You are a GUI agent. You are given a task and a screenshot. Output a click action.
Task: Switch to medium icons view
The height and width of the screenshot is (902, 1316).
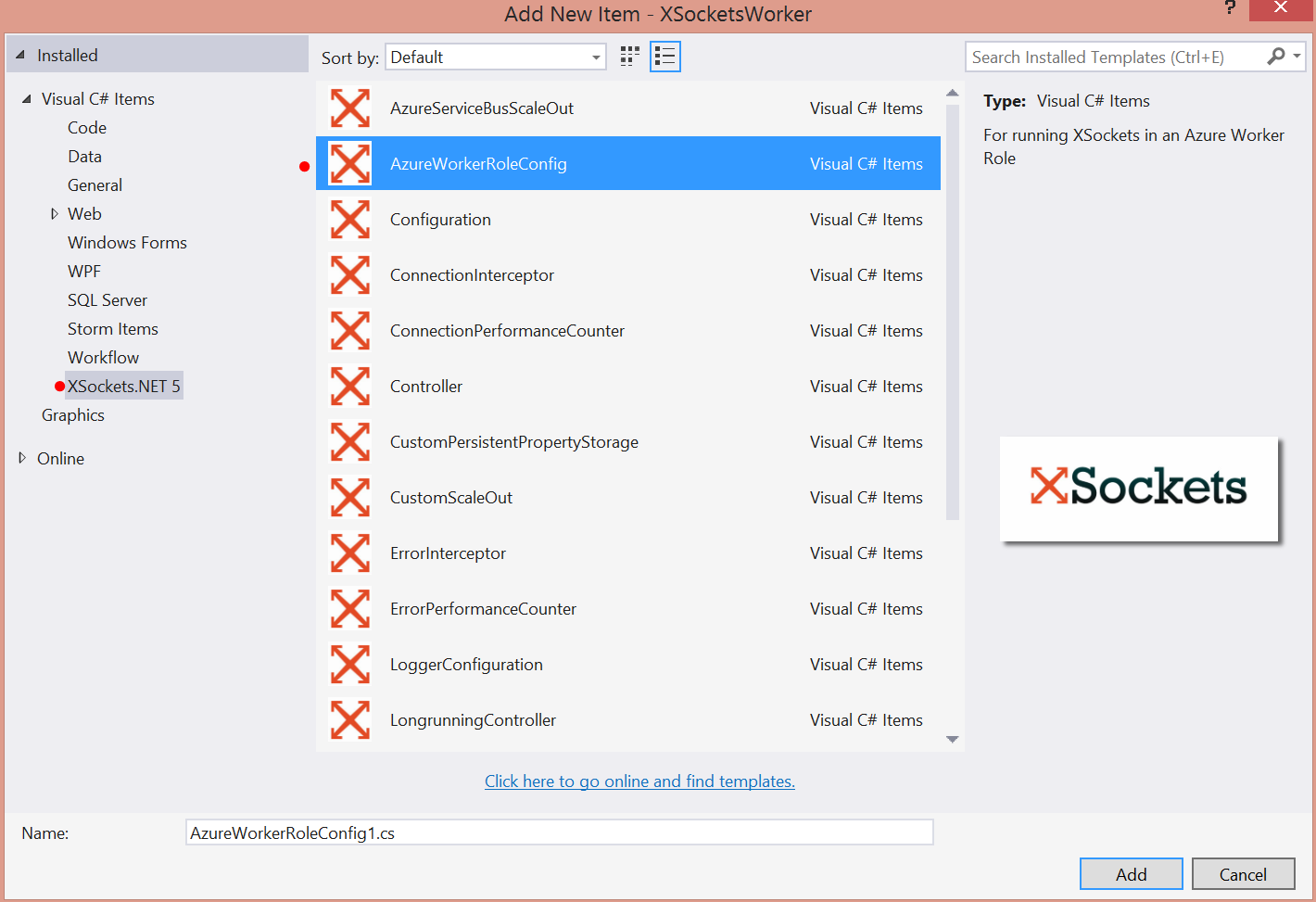[x=630, y=57]
